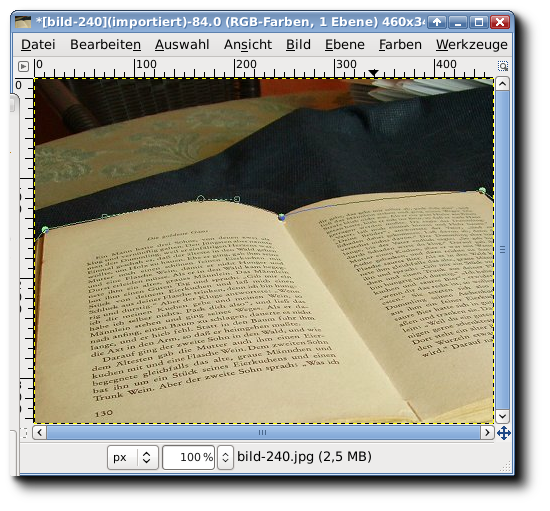Toggle the quick mask button at bottom left
This screenshot has width=550, height=511.
point(25,433)
